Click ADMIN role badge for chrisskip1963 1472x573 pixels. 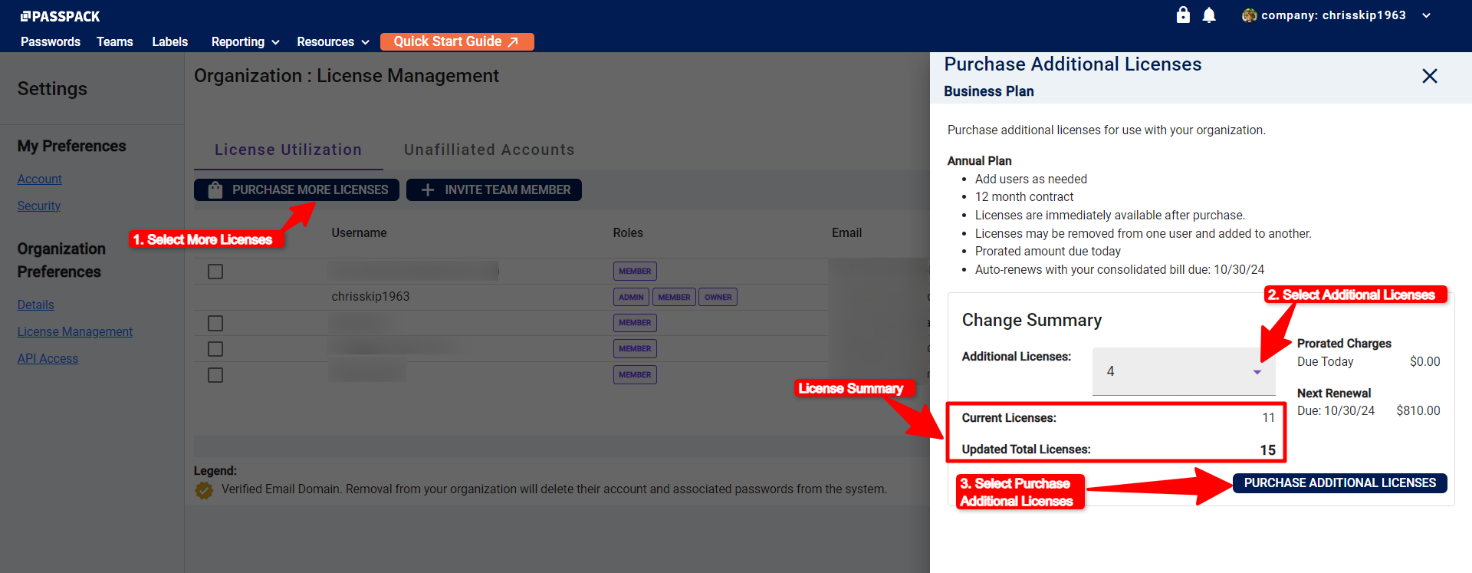(631, 297)
